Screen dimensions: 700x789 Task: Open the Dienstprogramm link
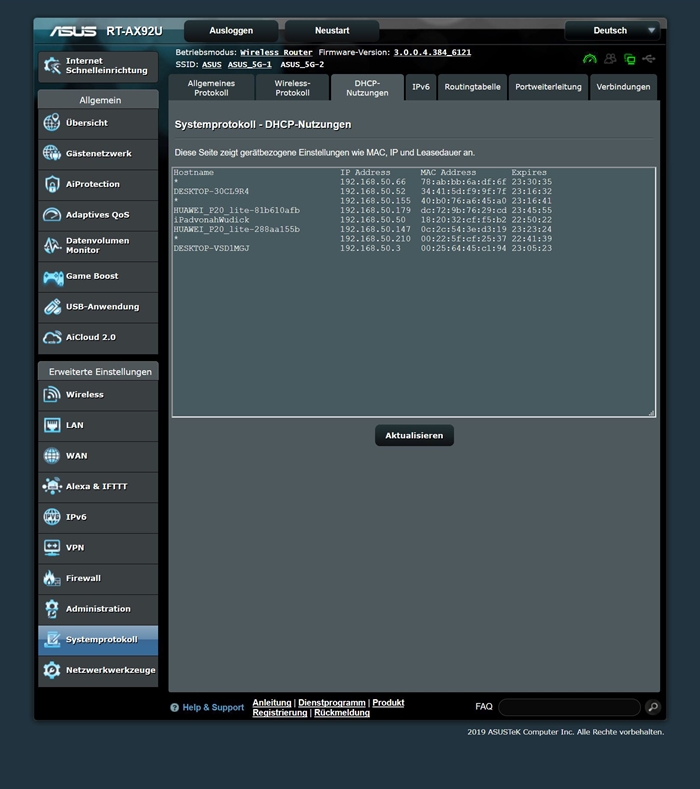pos(332,702)
